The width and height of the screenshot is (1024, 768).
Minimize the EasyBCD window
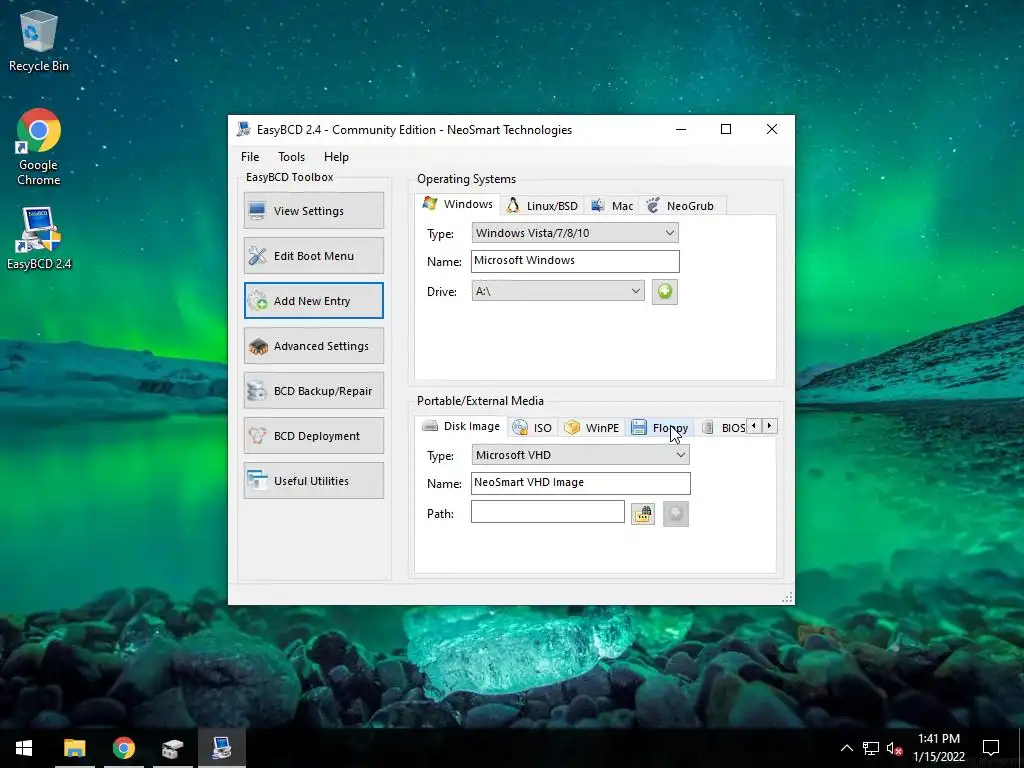coord(681,129)
